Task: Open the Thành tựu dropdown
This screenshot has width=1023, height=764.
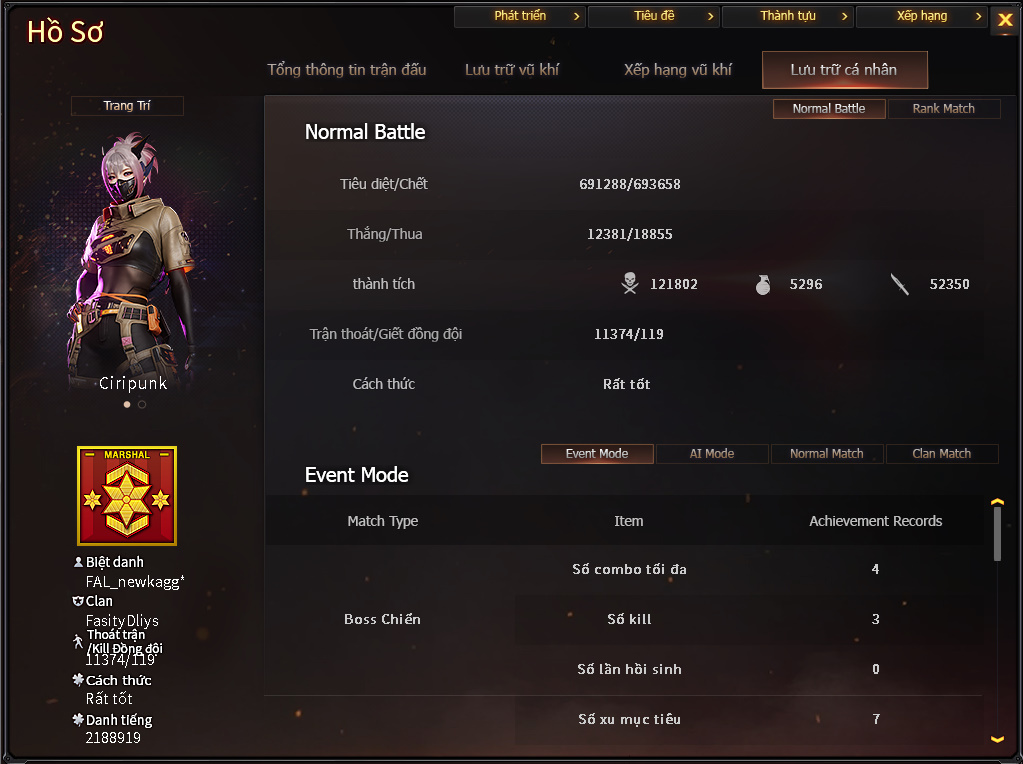Action: click(x=787, y=16)
